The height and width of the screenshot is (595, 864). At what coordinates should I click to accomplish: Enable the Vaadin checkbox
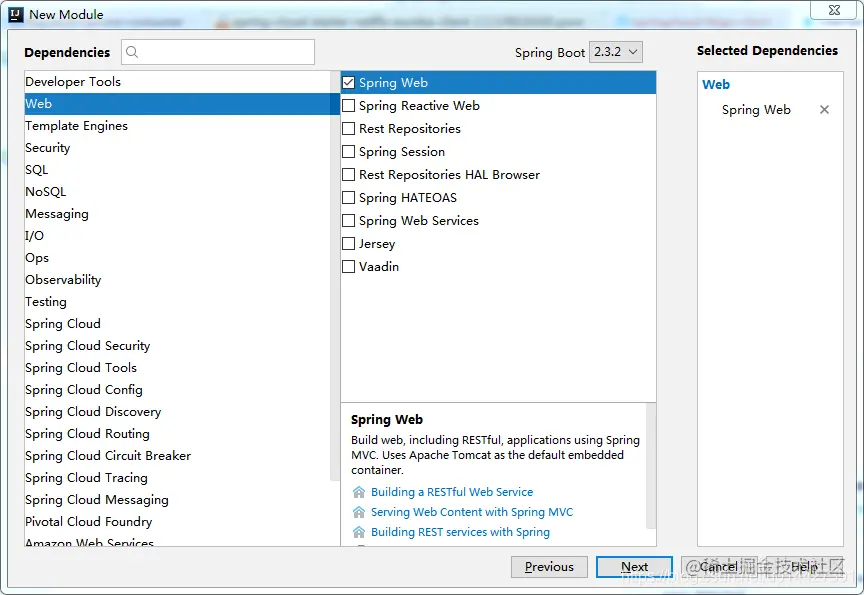[x=348, y=267]
